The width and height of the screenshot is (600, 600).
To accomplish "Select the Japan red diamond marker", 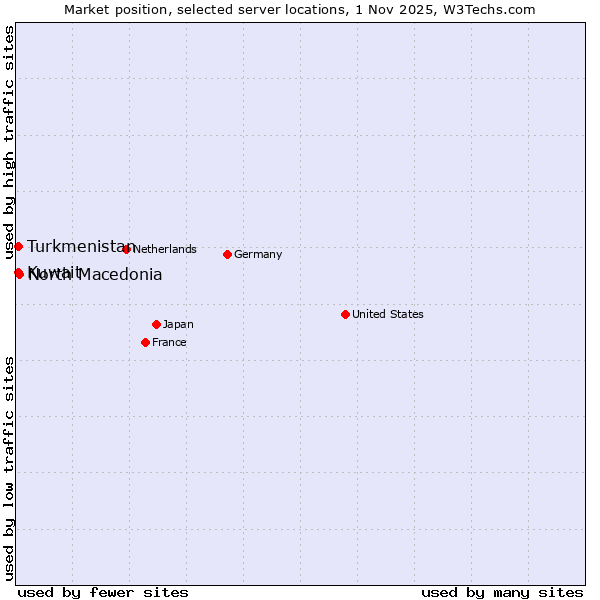I will pos(156,324).
